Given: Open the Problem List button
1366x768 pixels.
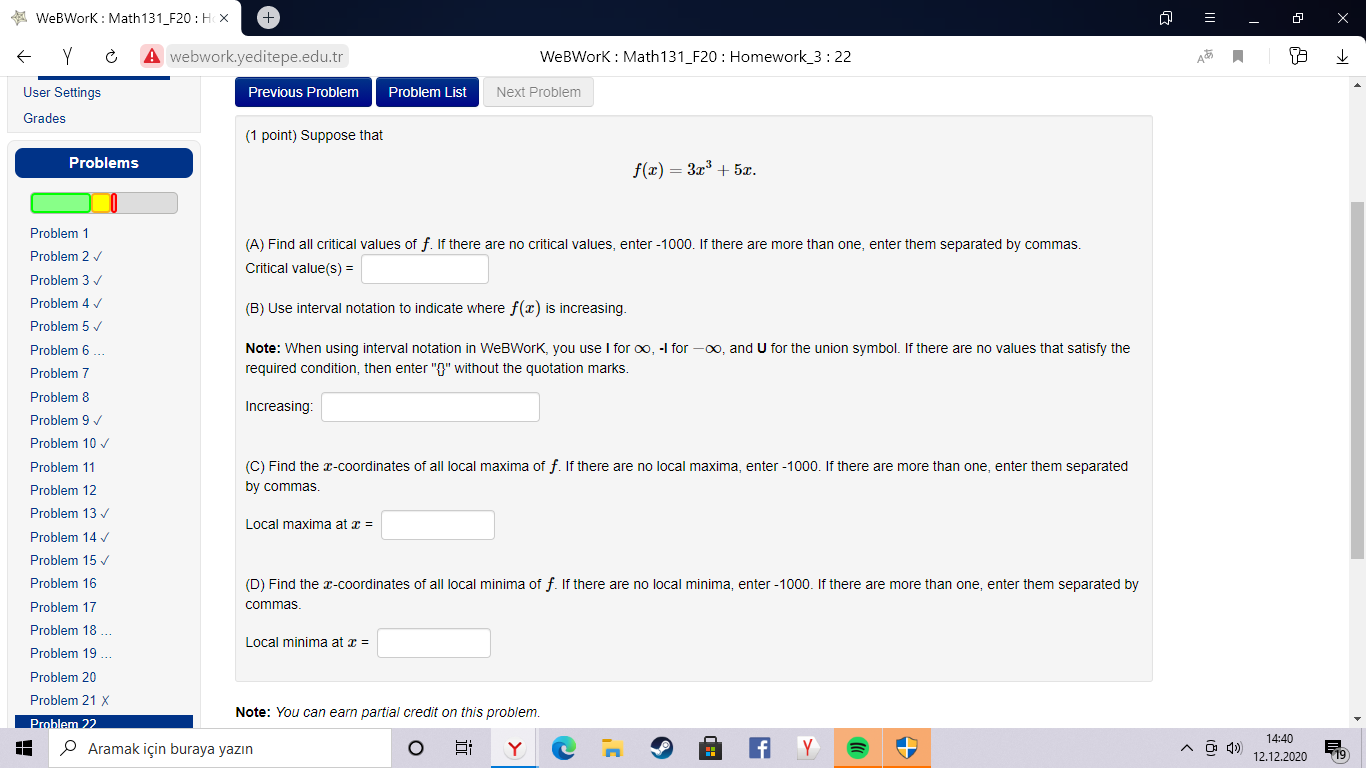Looking at the screenshot, I should [427, 92].
